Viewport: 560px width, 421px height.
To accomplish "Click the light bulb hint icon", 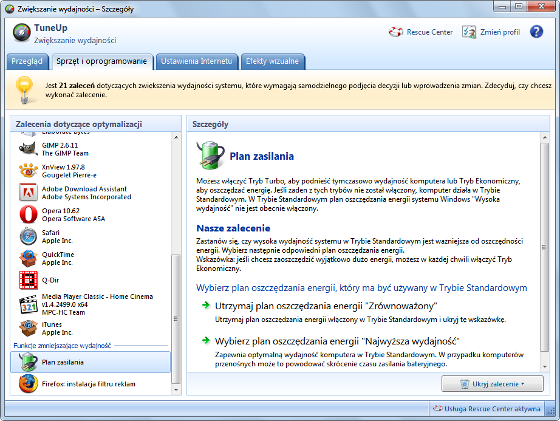I will [24, 89].
